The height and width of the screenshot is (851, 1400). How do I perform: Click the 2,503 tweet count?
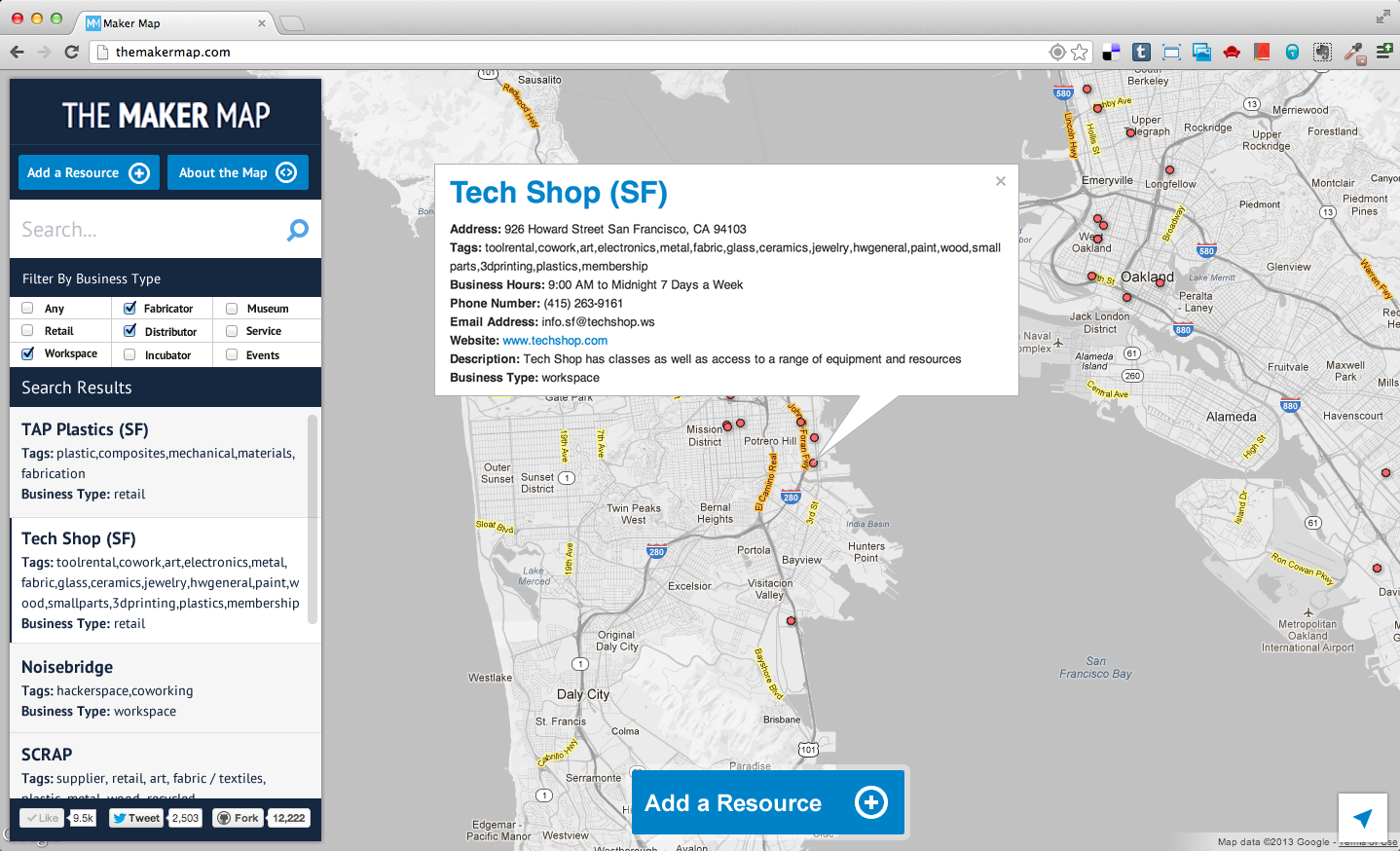coord(185,818)
